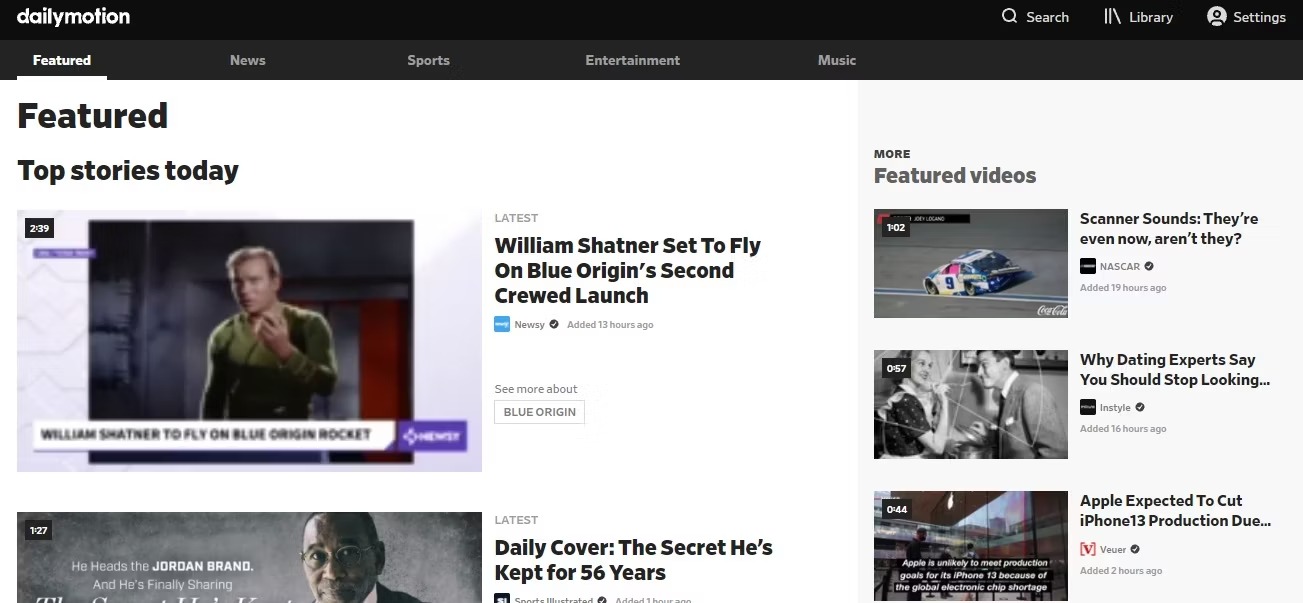Open Search with the magnifier icon
This screenshot has height=603, width=1303.
[x=1010, y=16]
